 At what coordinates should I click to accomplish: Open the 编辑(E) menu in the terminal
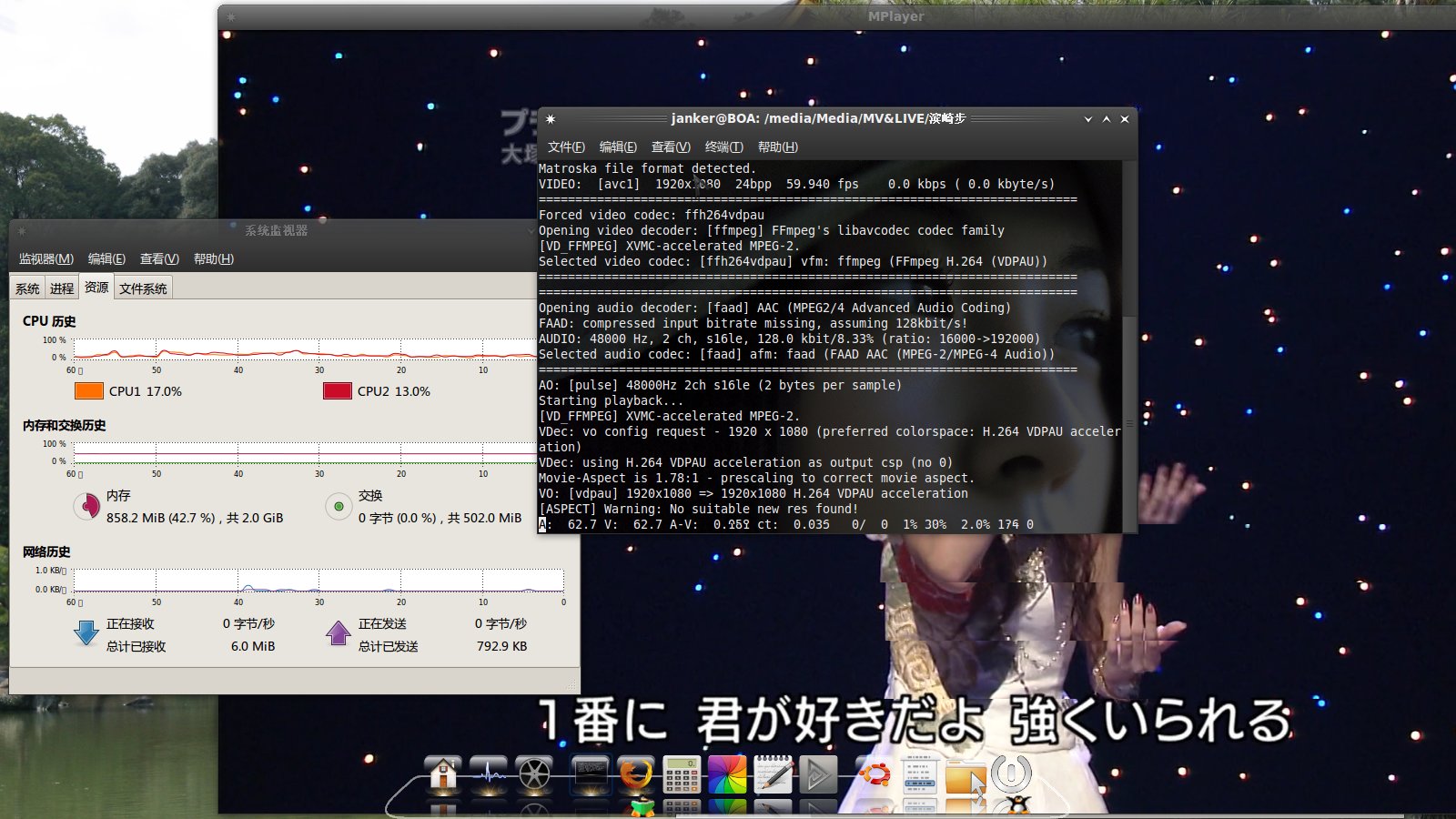[x=618, y=147]
